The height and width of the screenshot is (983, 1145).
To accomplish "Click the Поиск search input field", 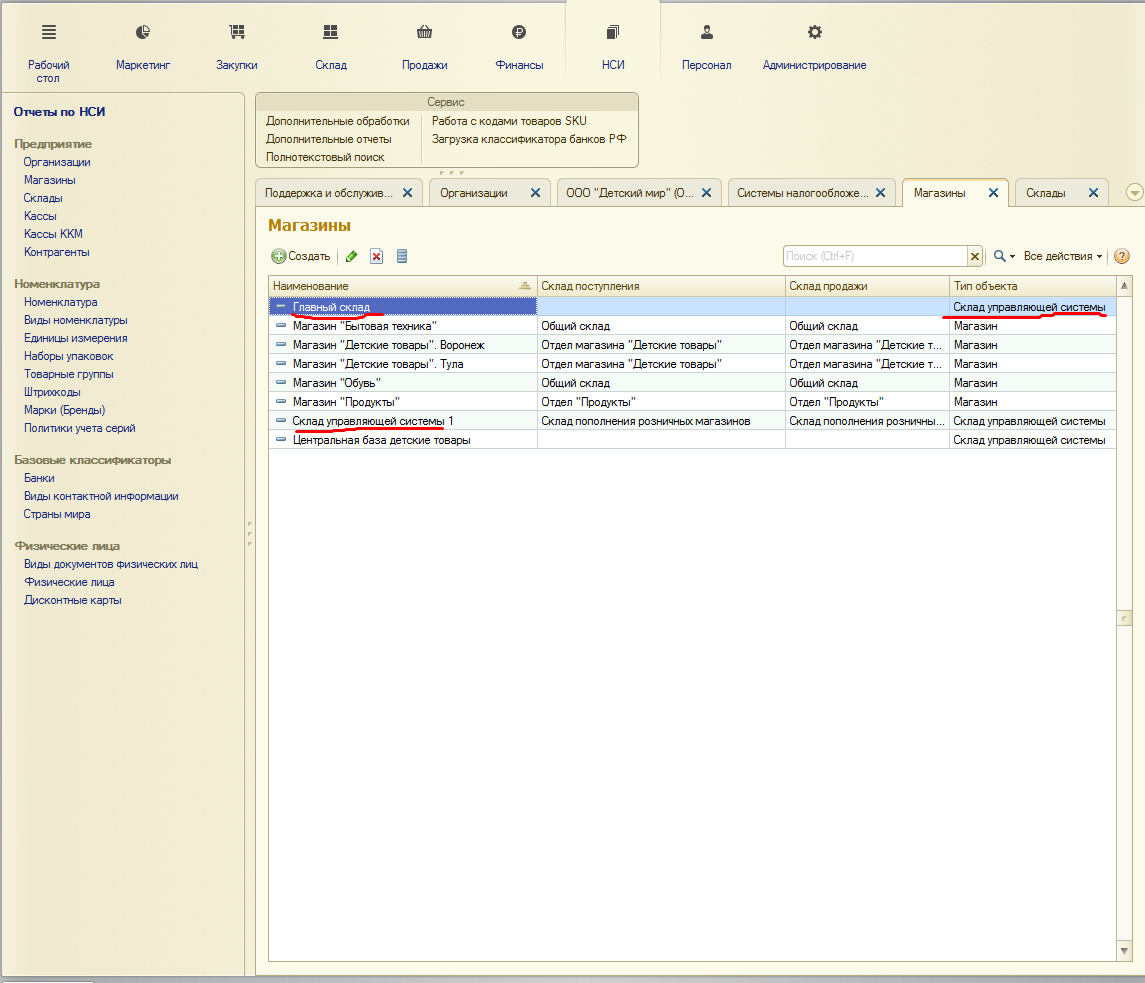I will pyautogui.click(x=875, y=257).
